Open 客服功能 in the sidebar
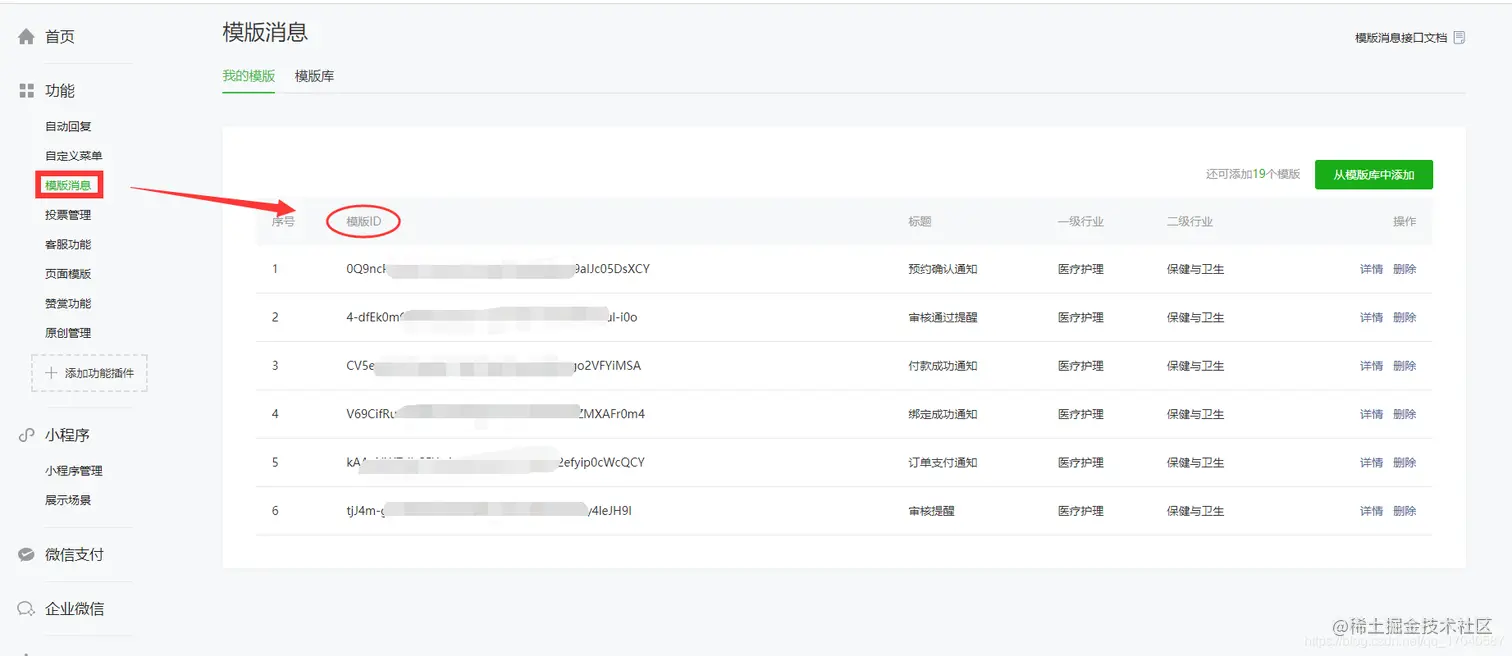Viewport: 1512px width, 656px height. pyautogui.click(x=68, y=245)
